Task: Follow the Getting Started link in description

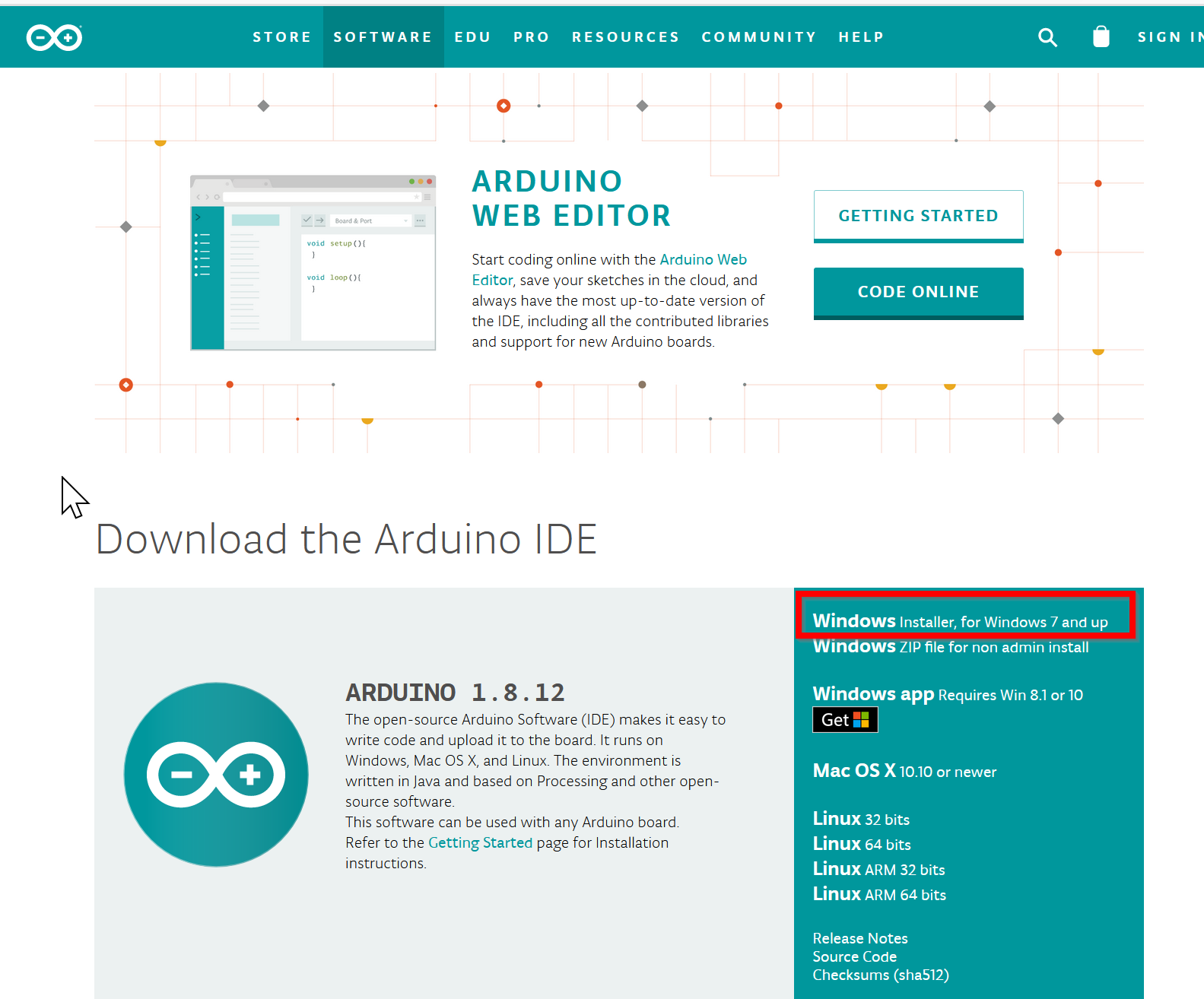Action: 480,842
